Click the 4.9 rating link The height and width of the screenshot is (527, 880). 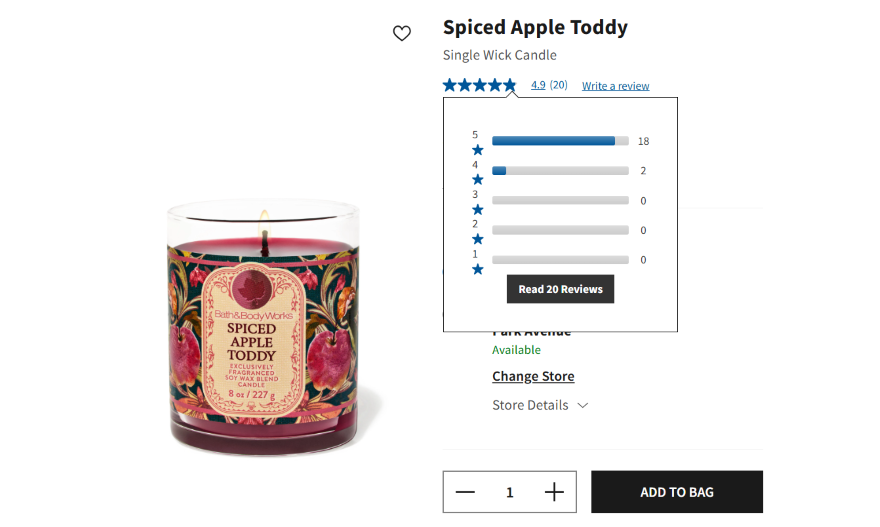(x=538, y=85)
